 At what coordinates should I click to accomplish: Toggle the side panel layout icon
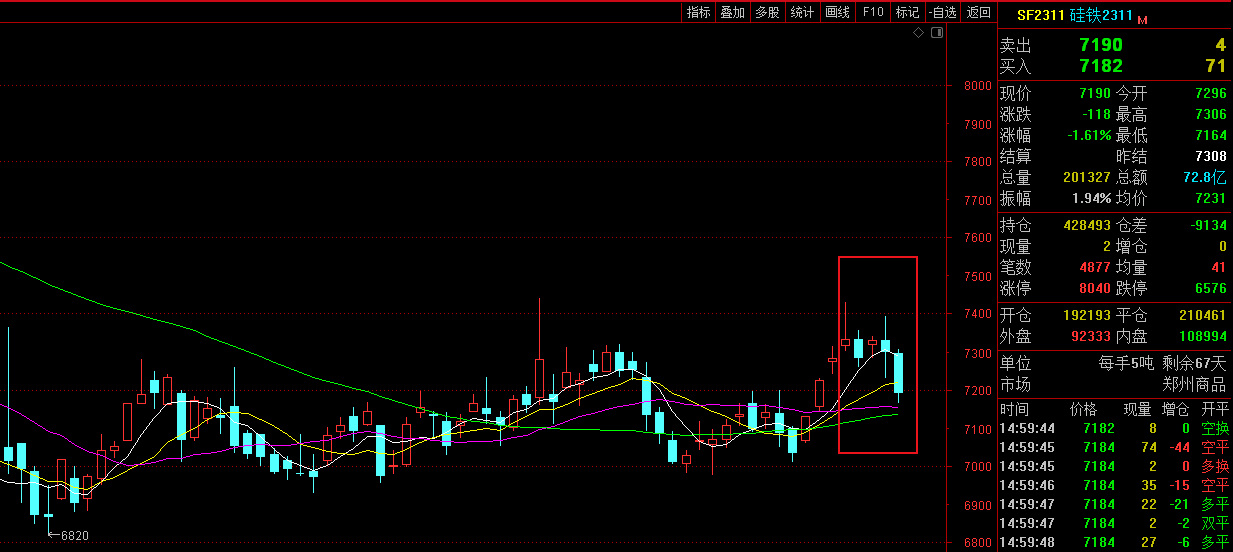[x=937, y=33]
